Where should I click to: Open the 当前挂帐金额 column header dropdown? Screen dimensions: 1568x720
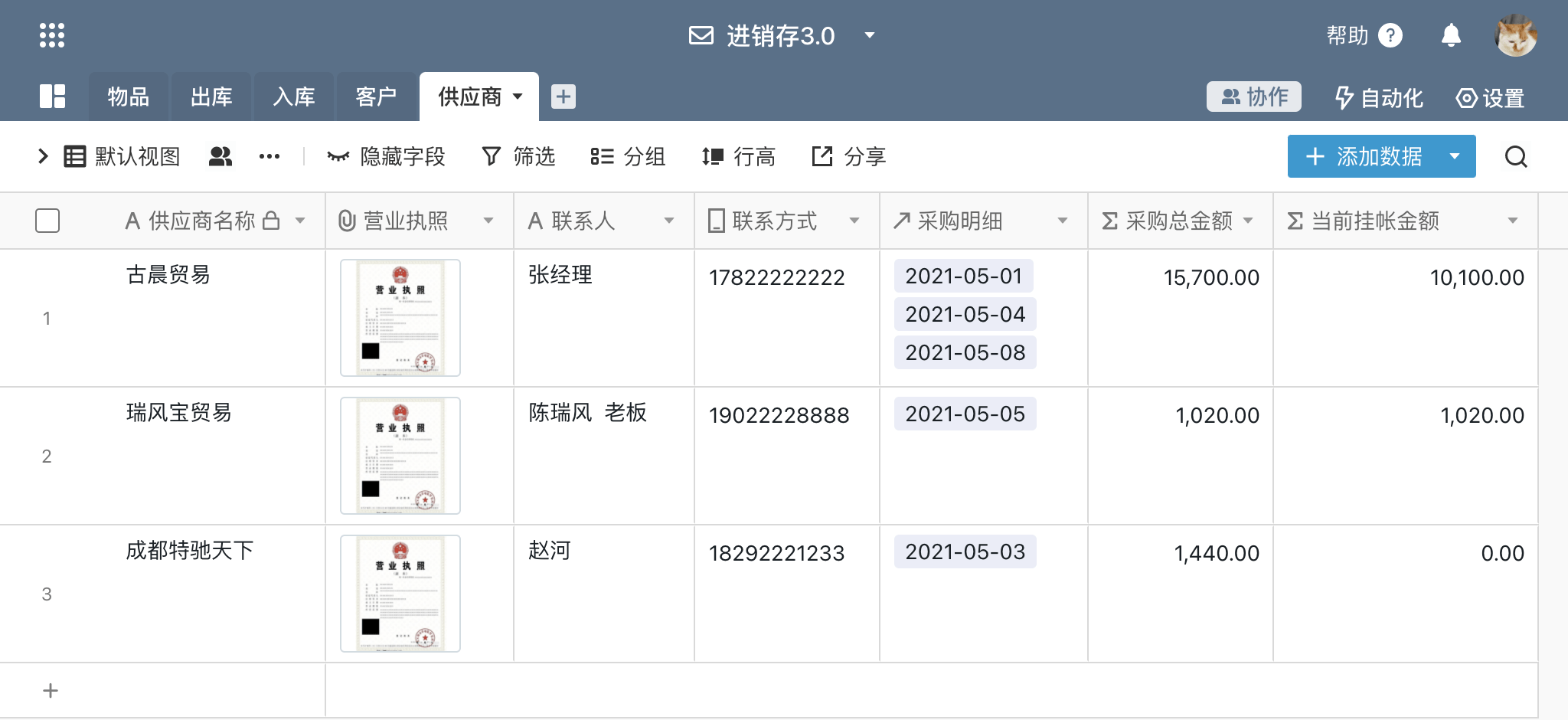point(1513,221)
